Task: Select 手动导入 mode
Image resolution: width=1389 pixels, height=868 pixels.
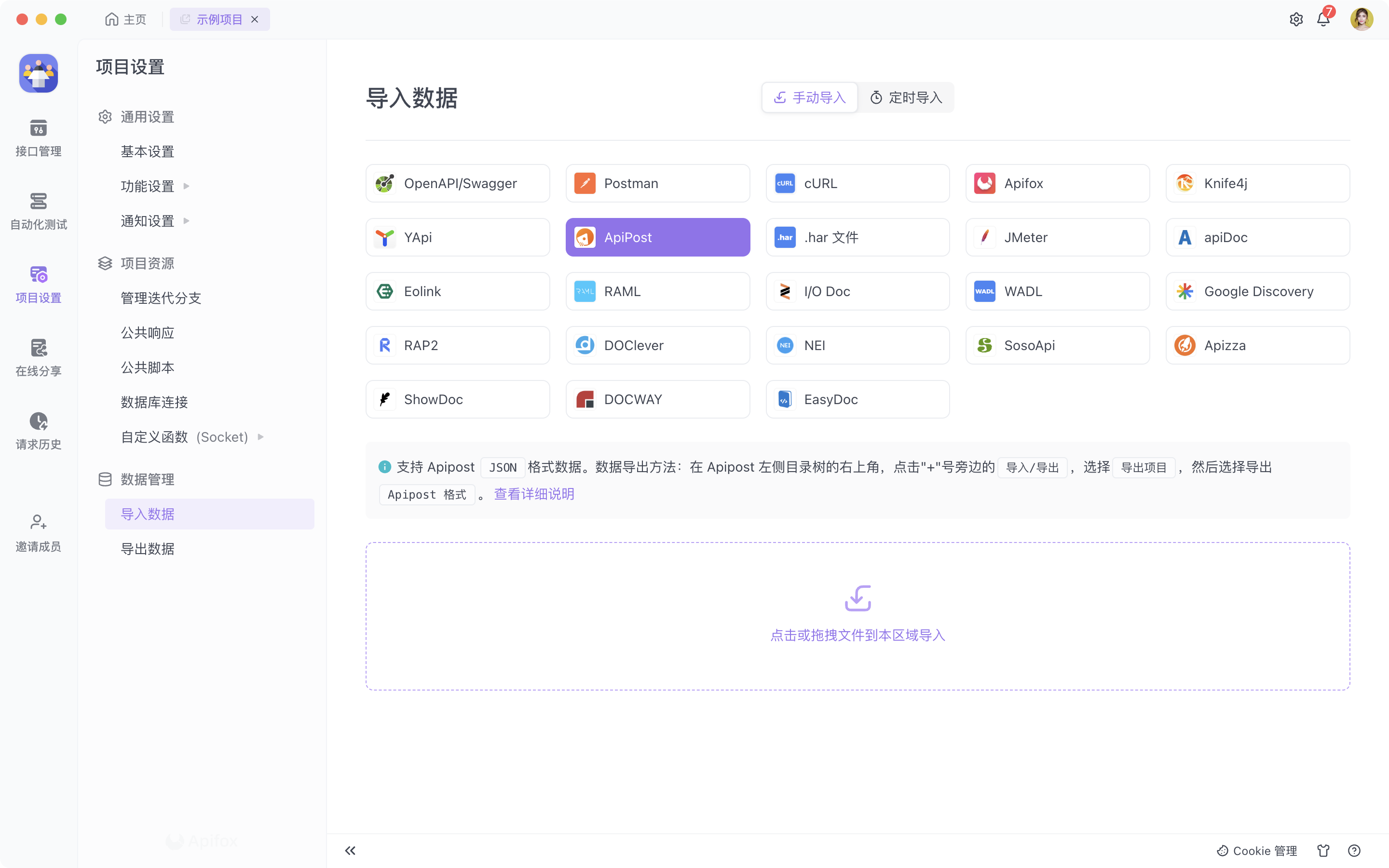Action: [810, 97]
